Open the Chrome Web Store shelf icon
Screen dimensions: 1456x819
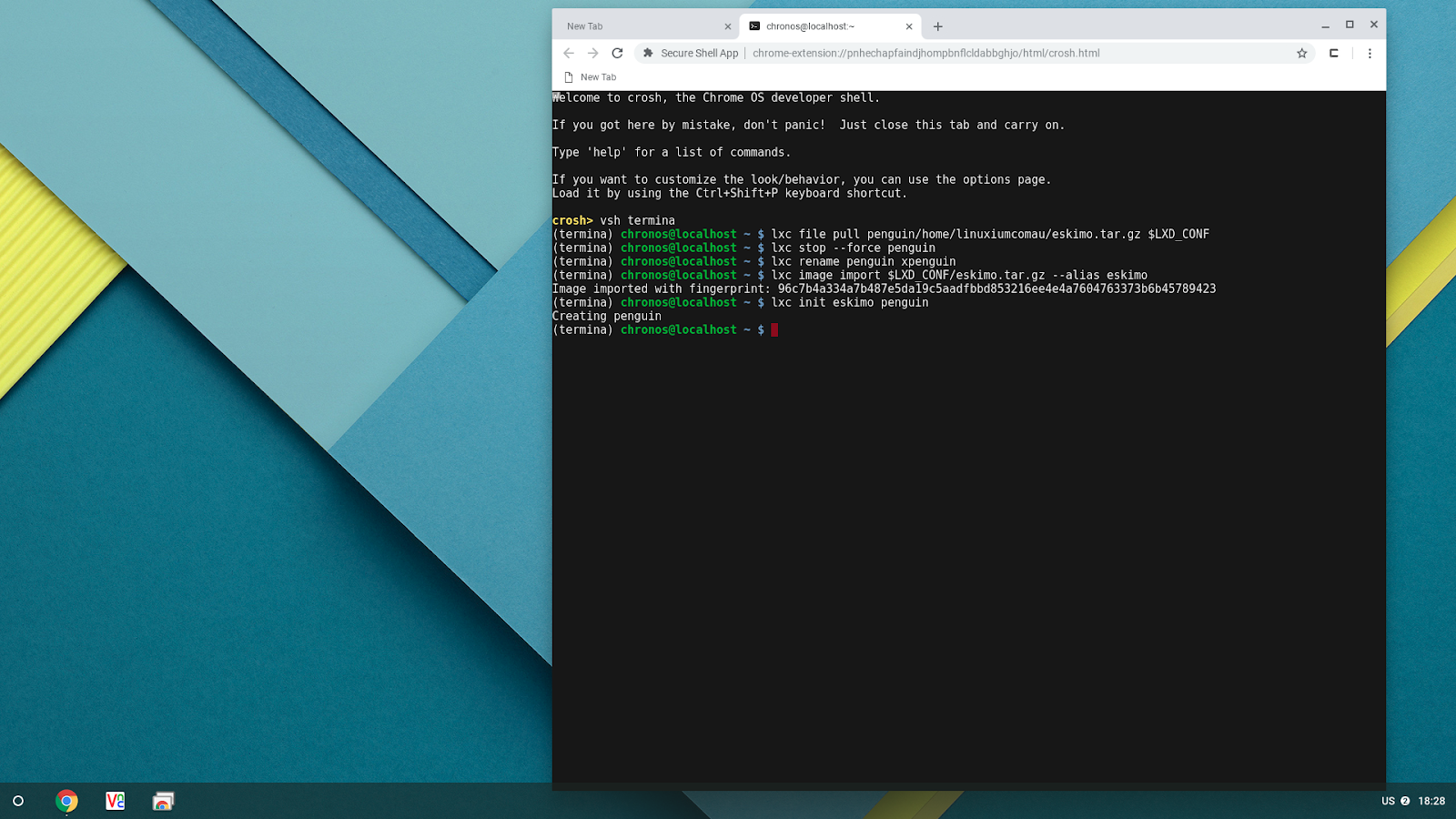point(163,801)
